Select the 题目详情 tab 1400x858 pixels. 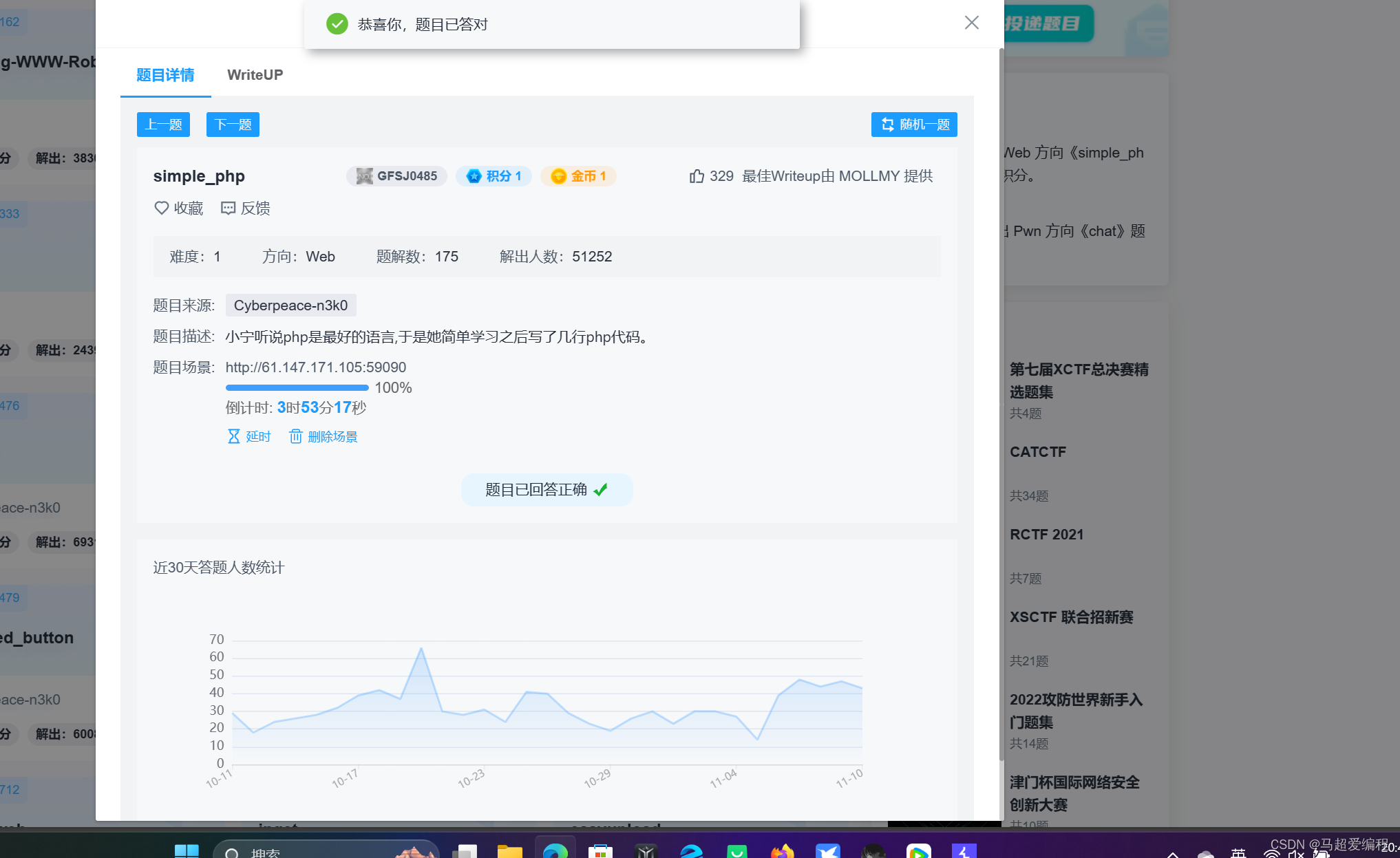pyautogui.click(x=165, y=74)
